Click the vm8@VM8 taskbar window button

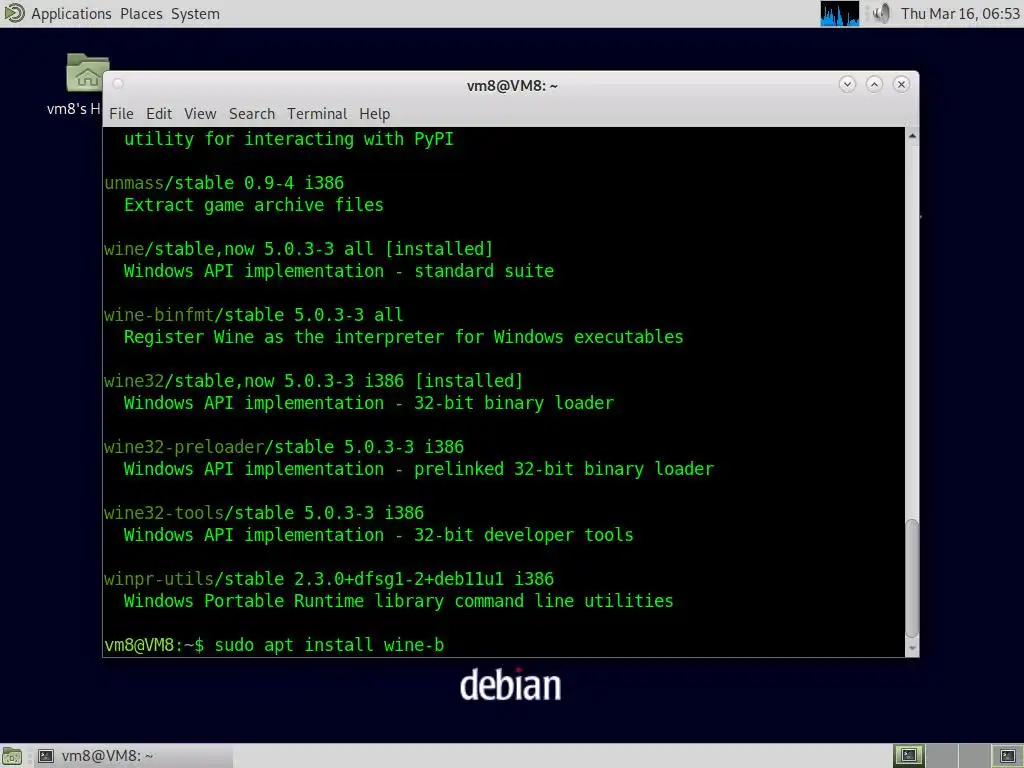[x=134, y=756]
